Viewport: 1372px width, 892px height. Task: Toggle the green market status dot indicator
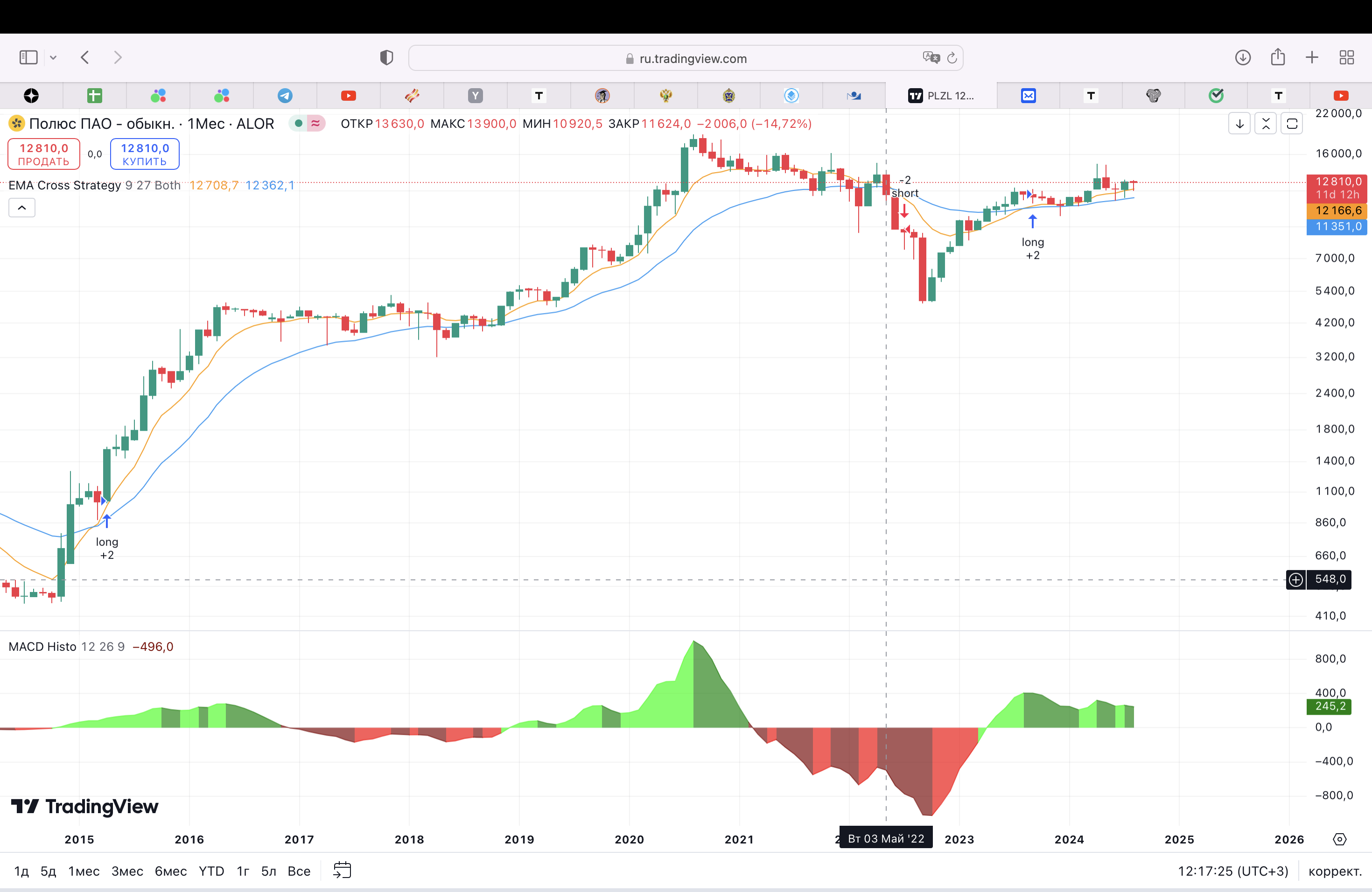(299, 123)
